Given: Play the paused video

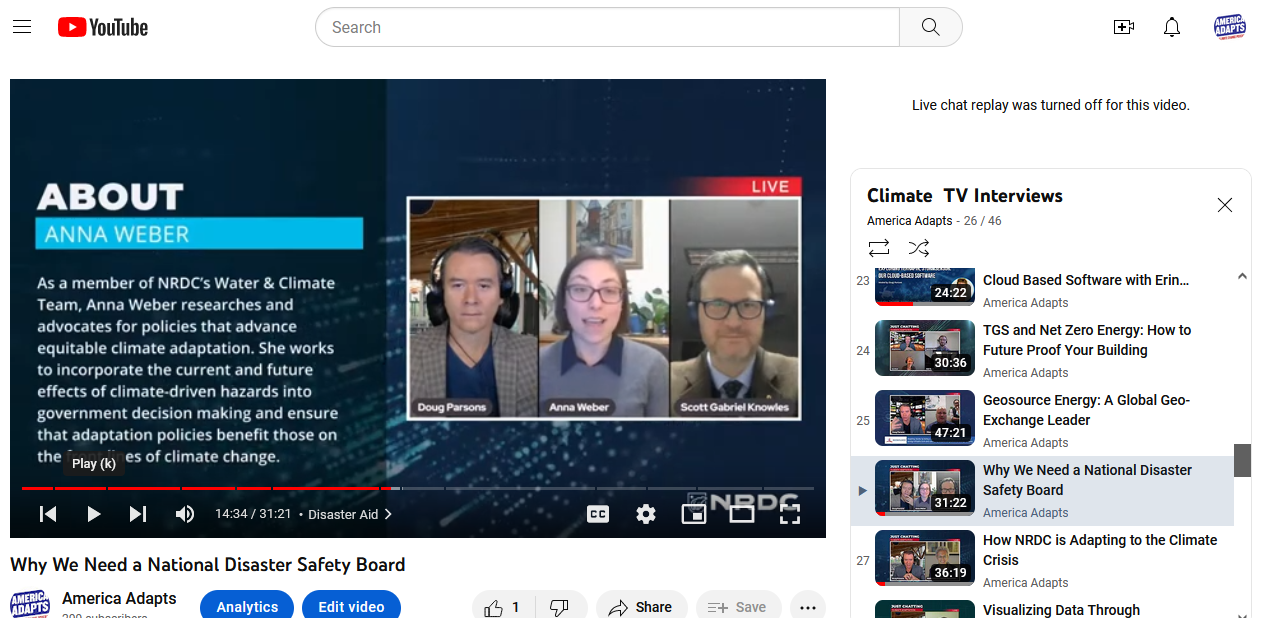Looking at the screenshot, I should pos(93,514).
